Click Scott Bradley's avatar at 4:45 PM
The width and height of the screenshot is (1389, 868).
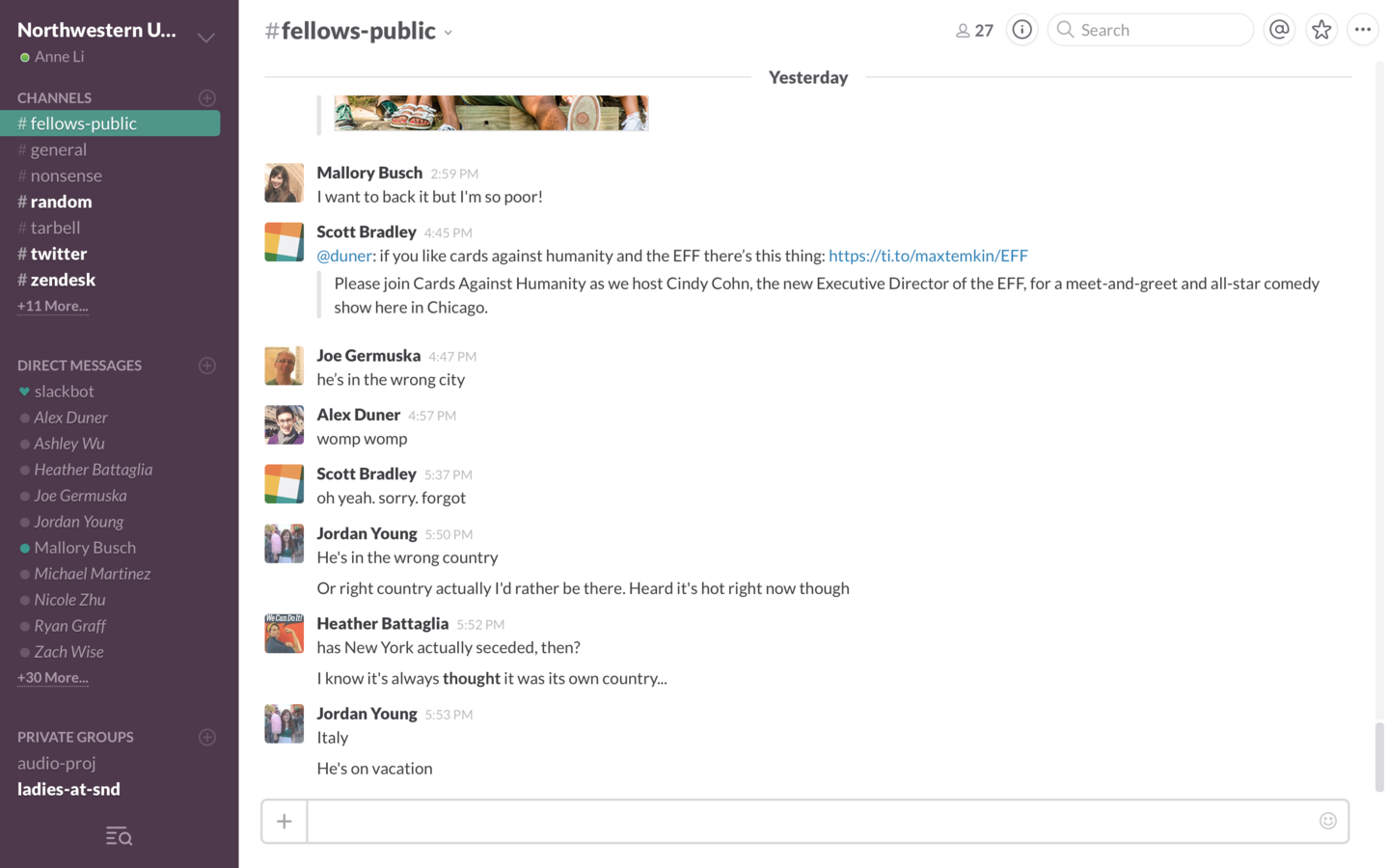pyautogui.click(x=284, y=242)
